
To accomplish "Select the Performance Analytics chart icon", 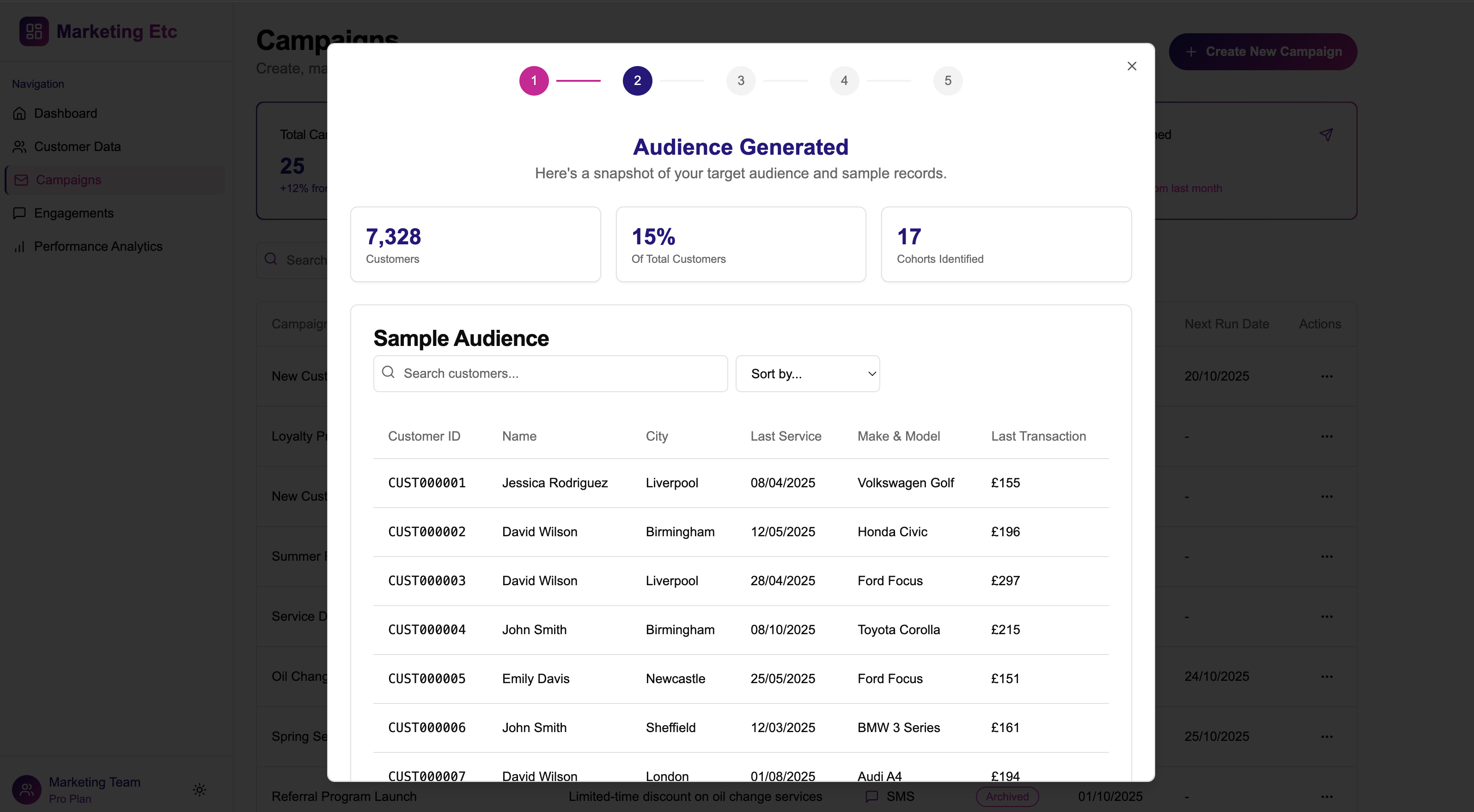I will coord(20,247).
